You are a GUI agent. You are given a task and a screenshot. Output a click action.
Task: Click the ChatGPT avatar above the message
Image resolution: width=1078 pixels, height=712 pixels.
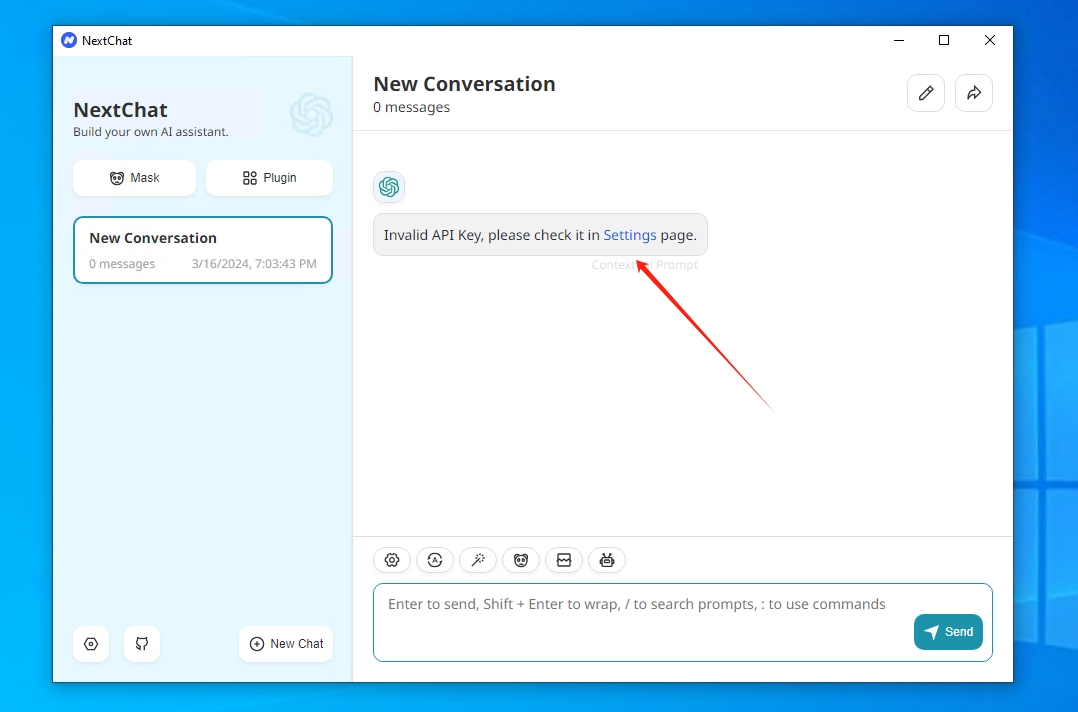(389, 187)
